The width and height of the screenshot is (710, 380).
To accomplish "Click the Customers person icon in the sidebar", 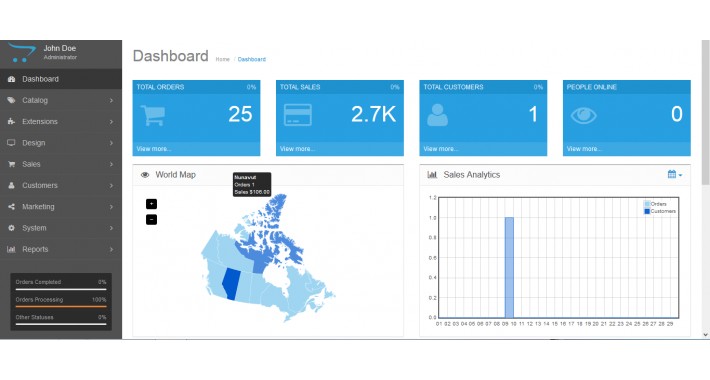I will 11,186.
